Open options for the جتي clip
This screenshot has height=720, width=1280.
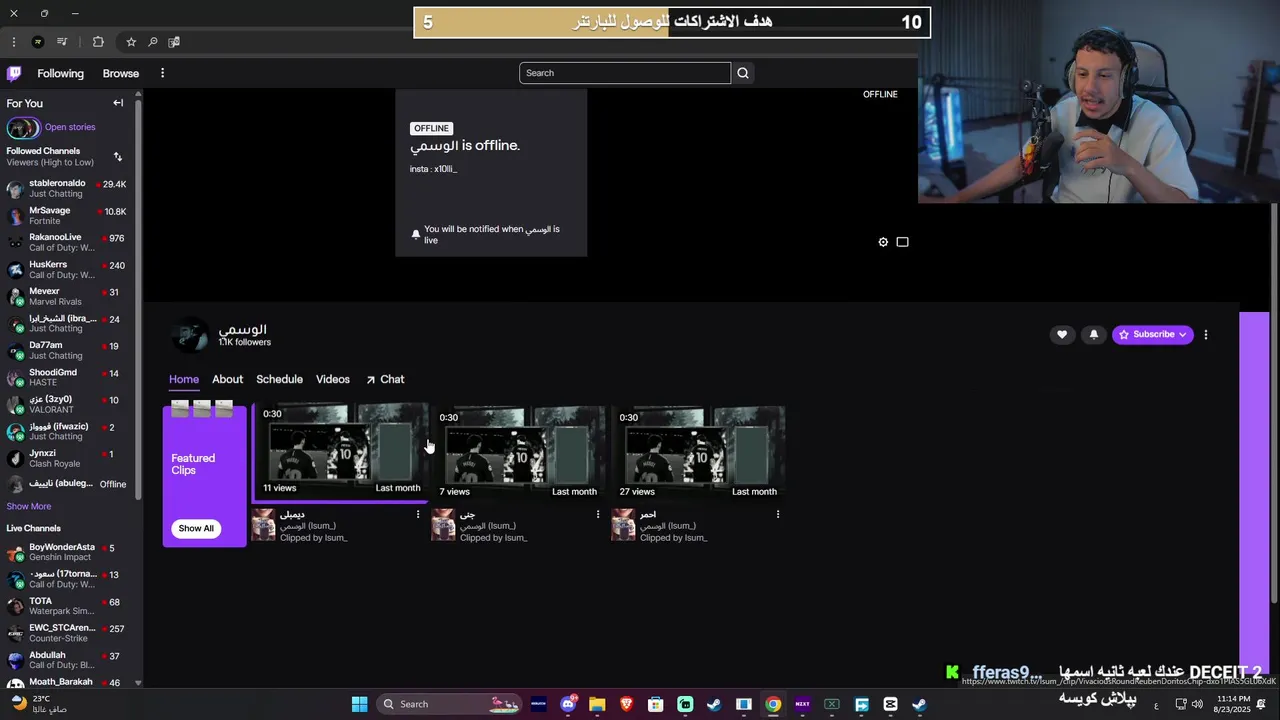pyautogui.click(x=598, y=514)
